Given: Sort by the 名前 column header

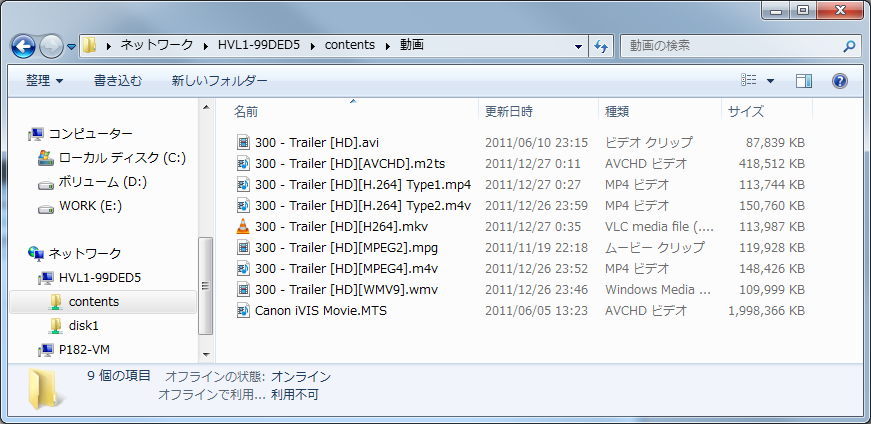Looking at the screenshot, I should pyautogui.click(x=353, y=112).
